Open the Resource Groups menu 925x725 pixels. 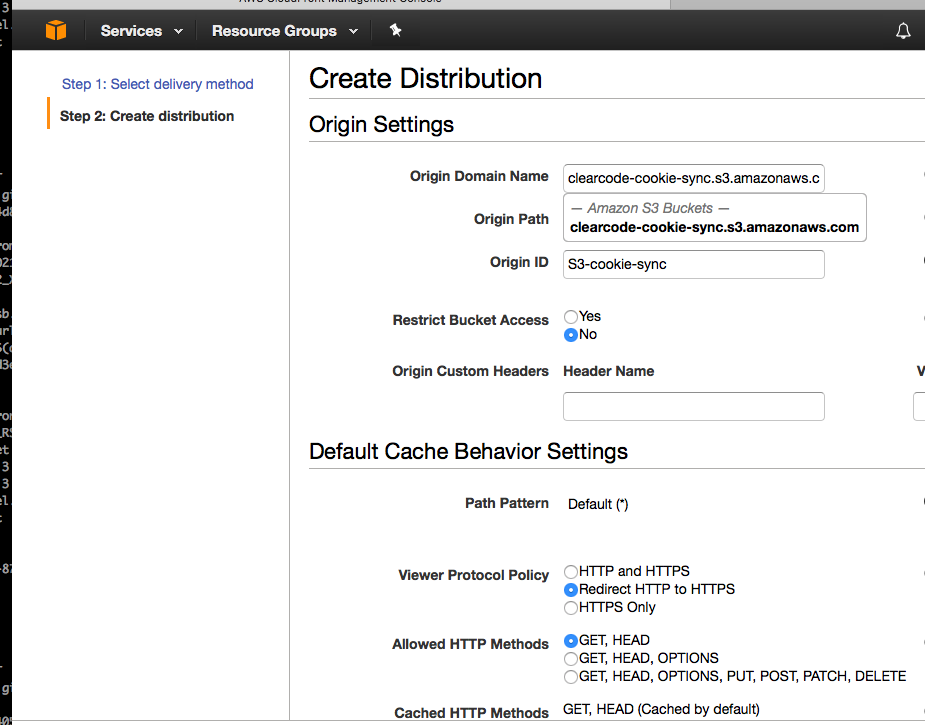[x=274, y=31]
